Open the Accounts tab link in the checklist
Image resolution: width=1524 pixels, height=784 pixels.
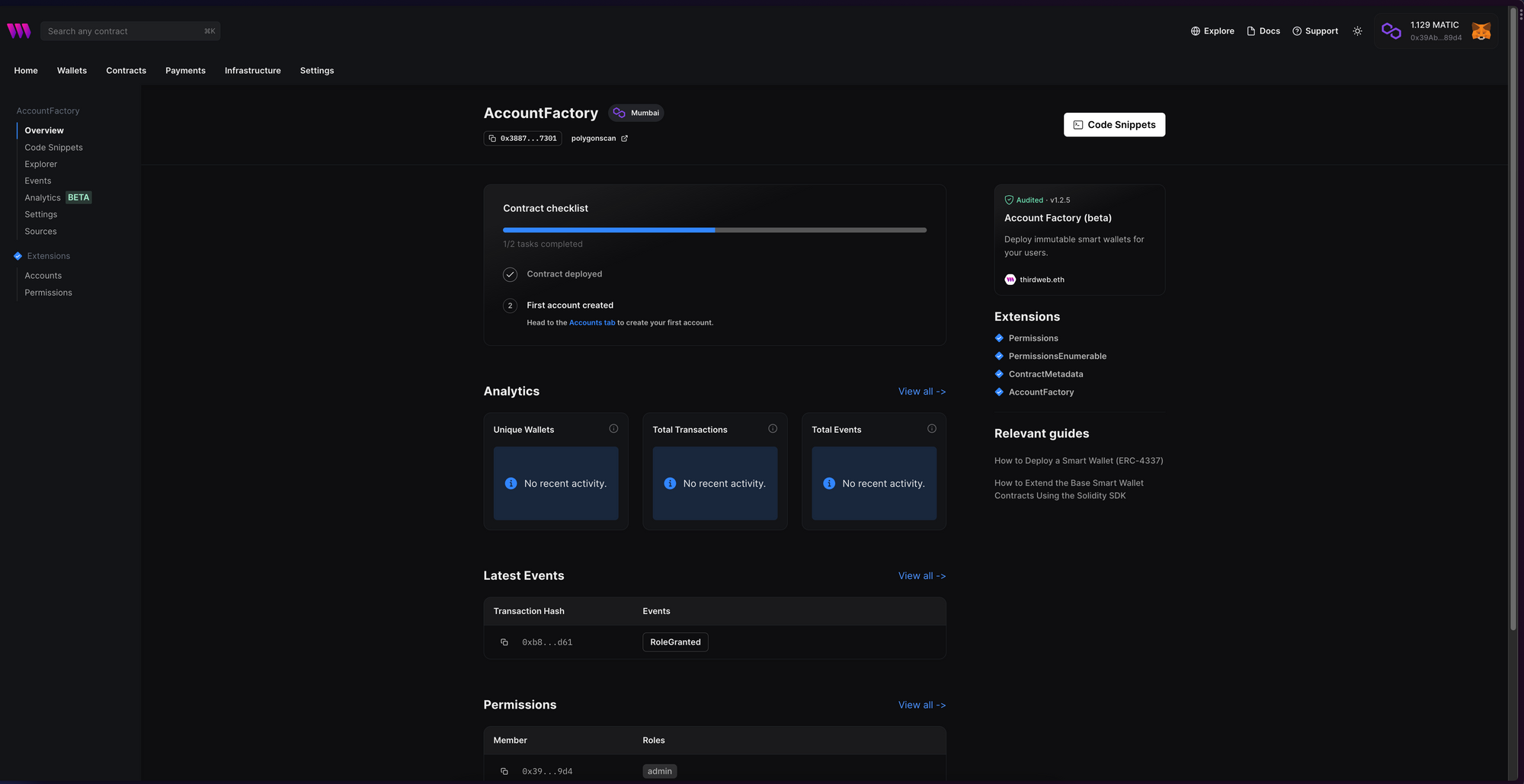point(592,322)
